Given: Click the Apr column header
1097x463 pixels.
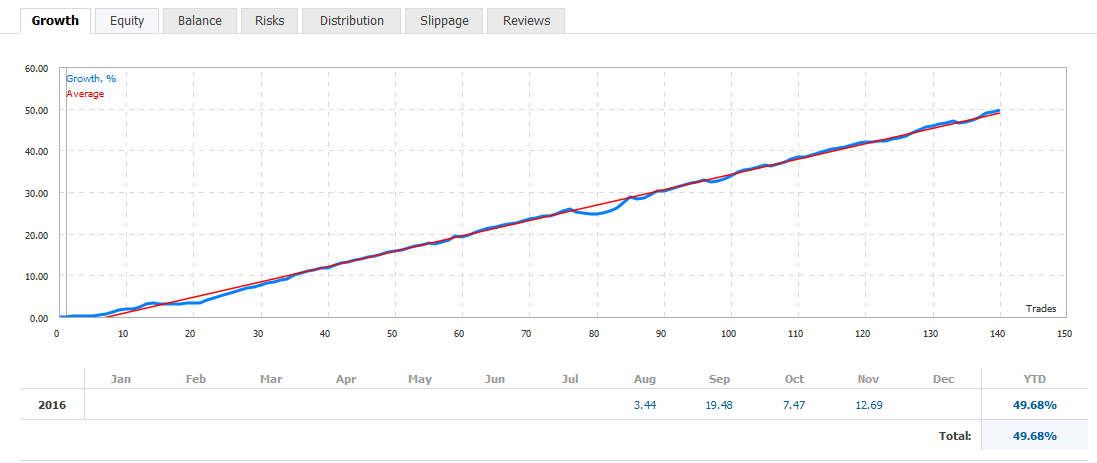Looking at the screenshot, I should tap(346, 379).
